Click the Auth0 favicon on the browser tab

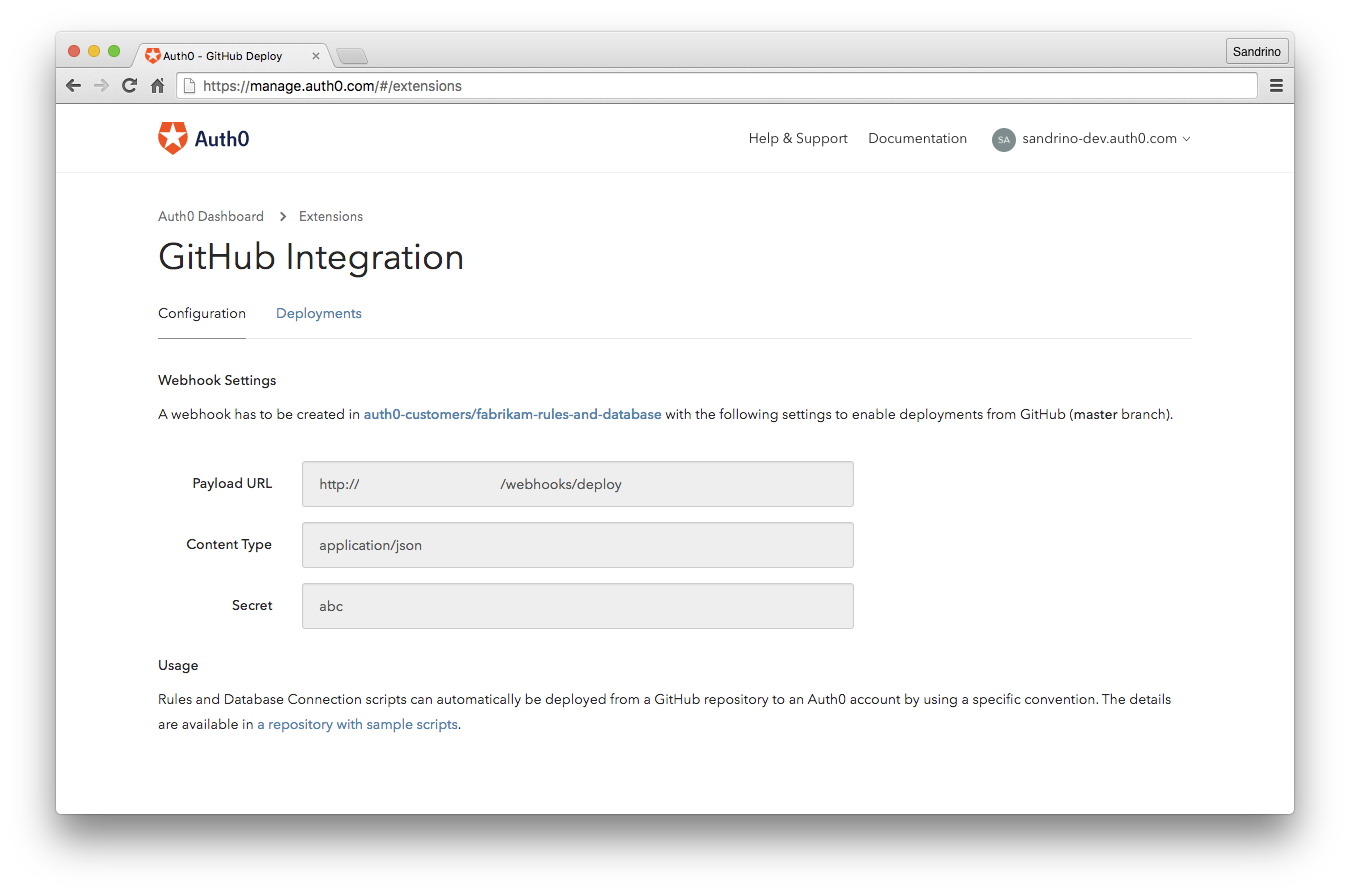click(153, 56)
